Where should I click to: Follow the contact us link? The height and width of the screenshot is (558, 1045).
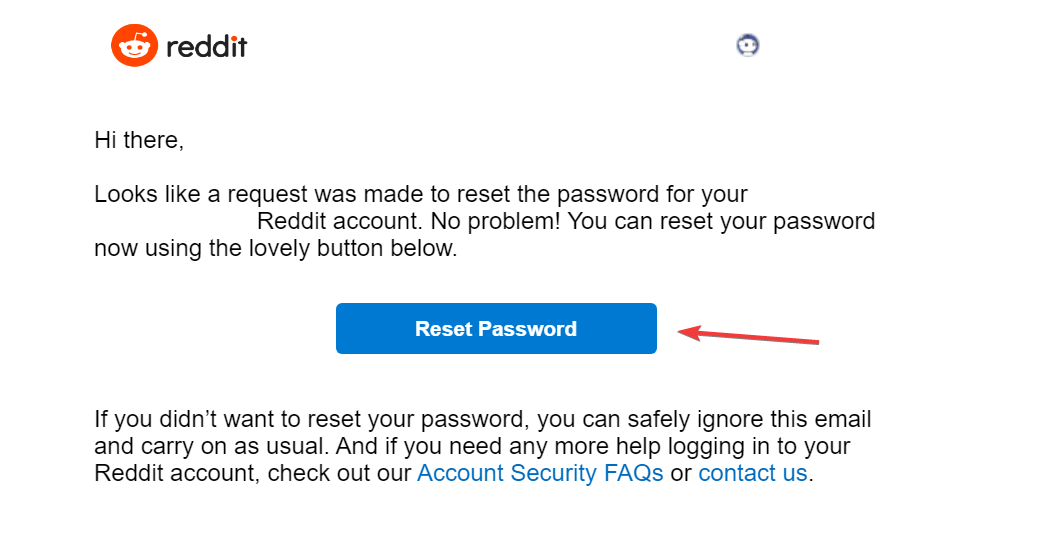point(753,473)
